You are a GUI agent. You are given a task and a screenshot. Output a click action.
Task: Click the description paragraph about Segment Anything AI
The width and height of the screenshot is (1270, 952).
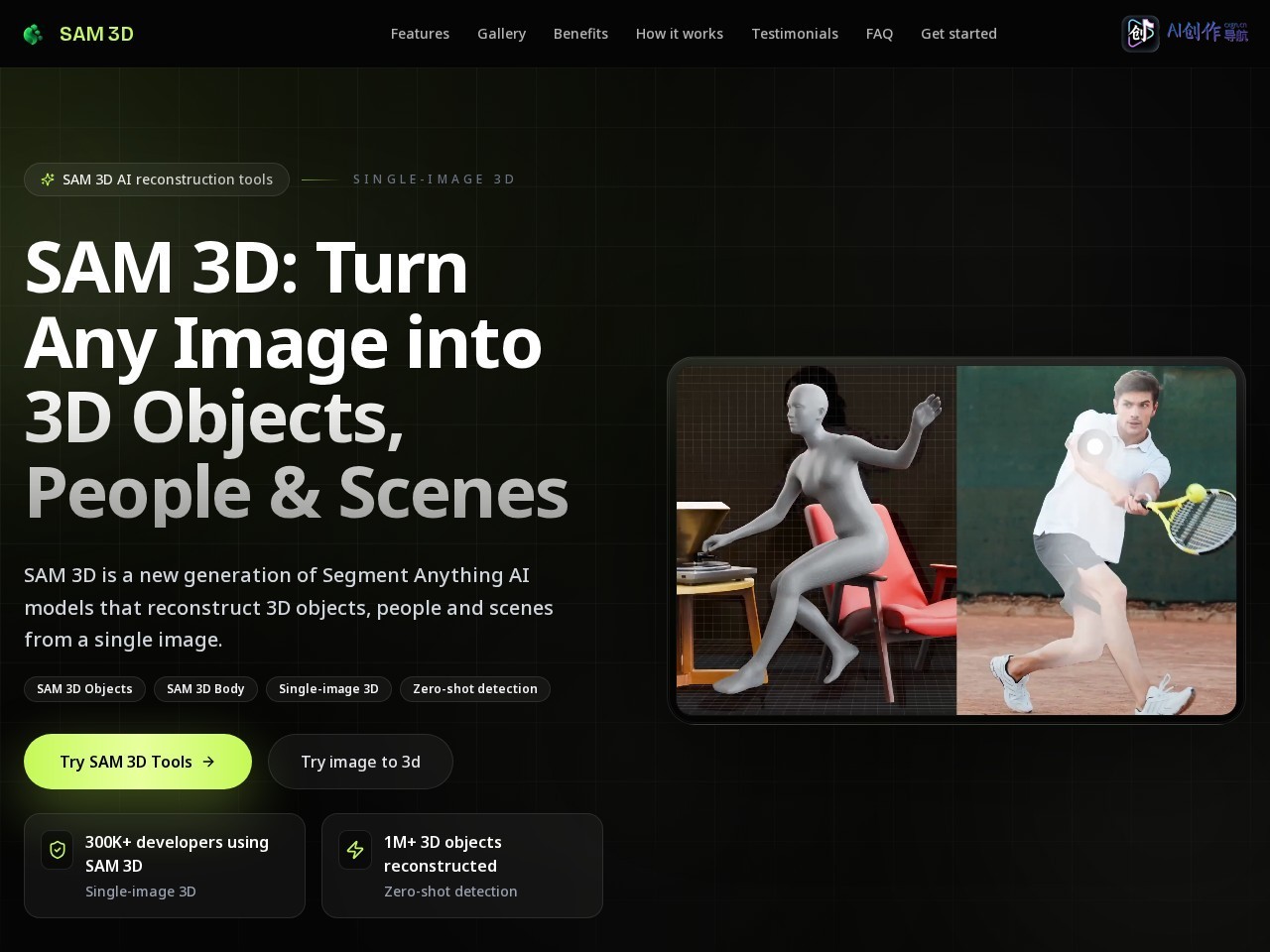[289, 607]
